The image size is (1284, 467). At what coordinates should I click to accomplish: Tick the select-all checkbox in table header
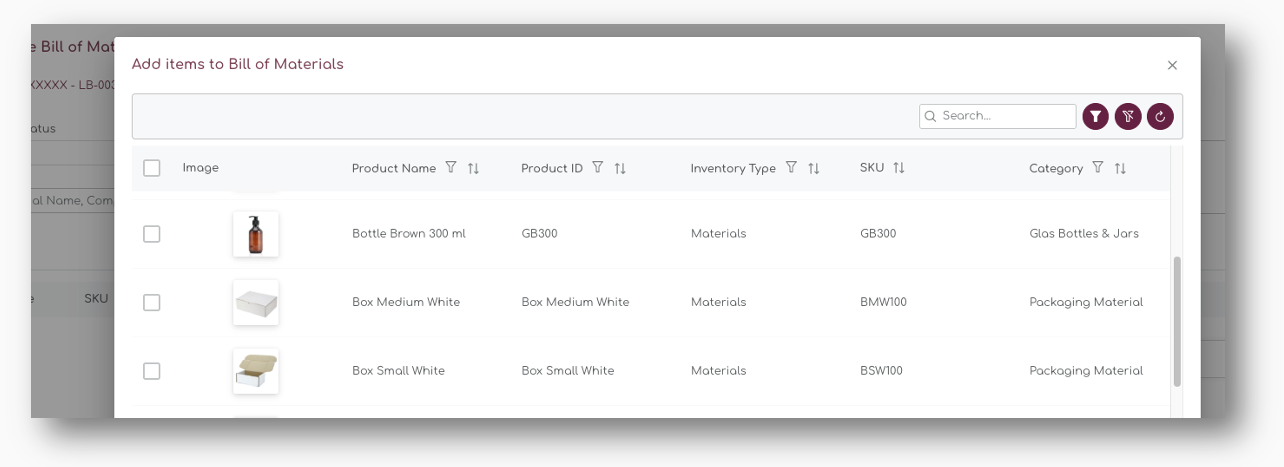point(152,168)
